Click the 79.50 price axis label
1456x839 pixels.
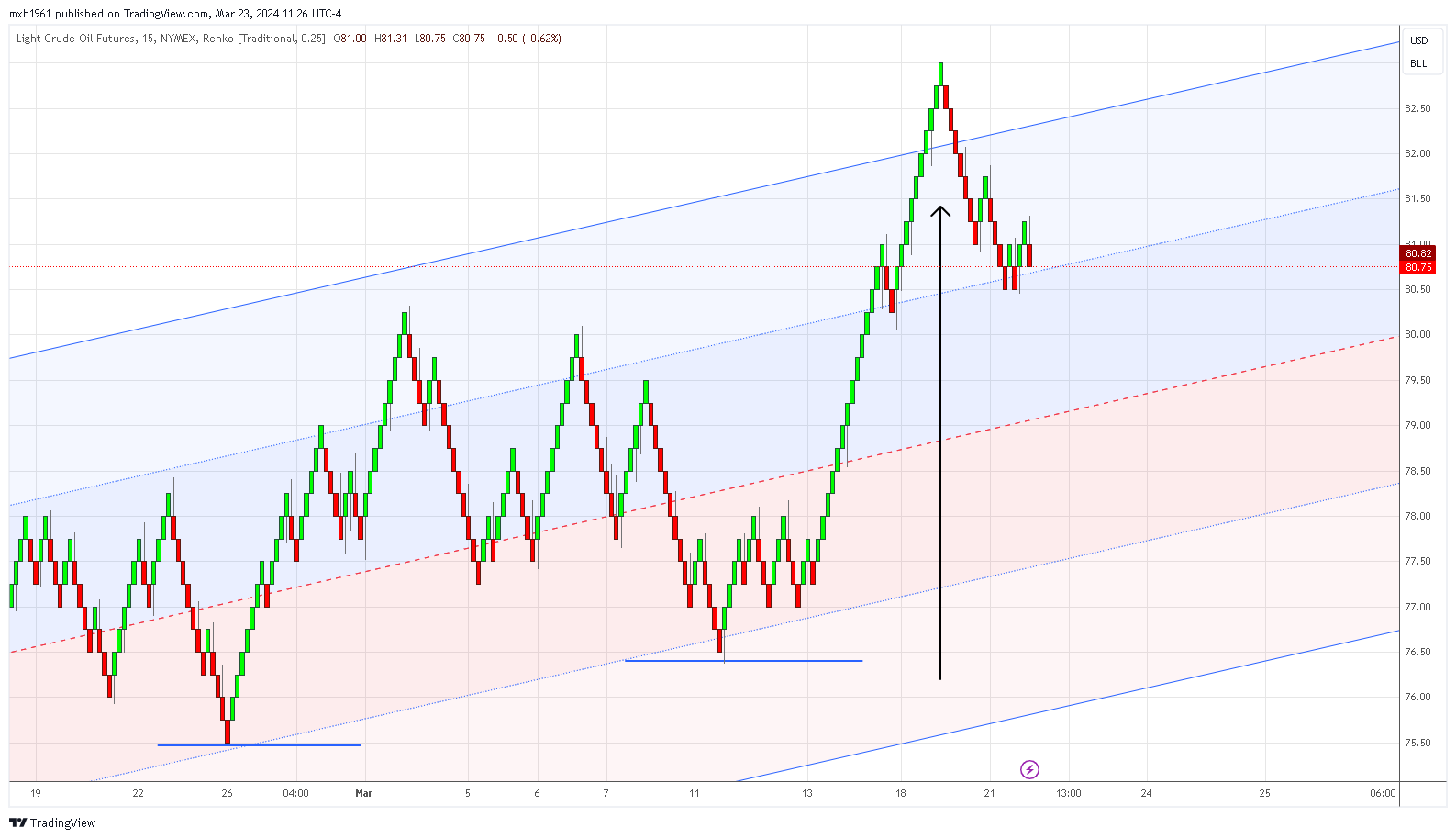click(x=1417, y=380)
